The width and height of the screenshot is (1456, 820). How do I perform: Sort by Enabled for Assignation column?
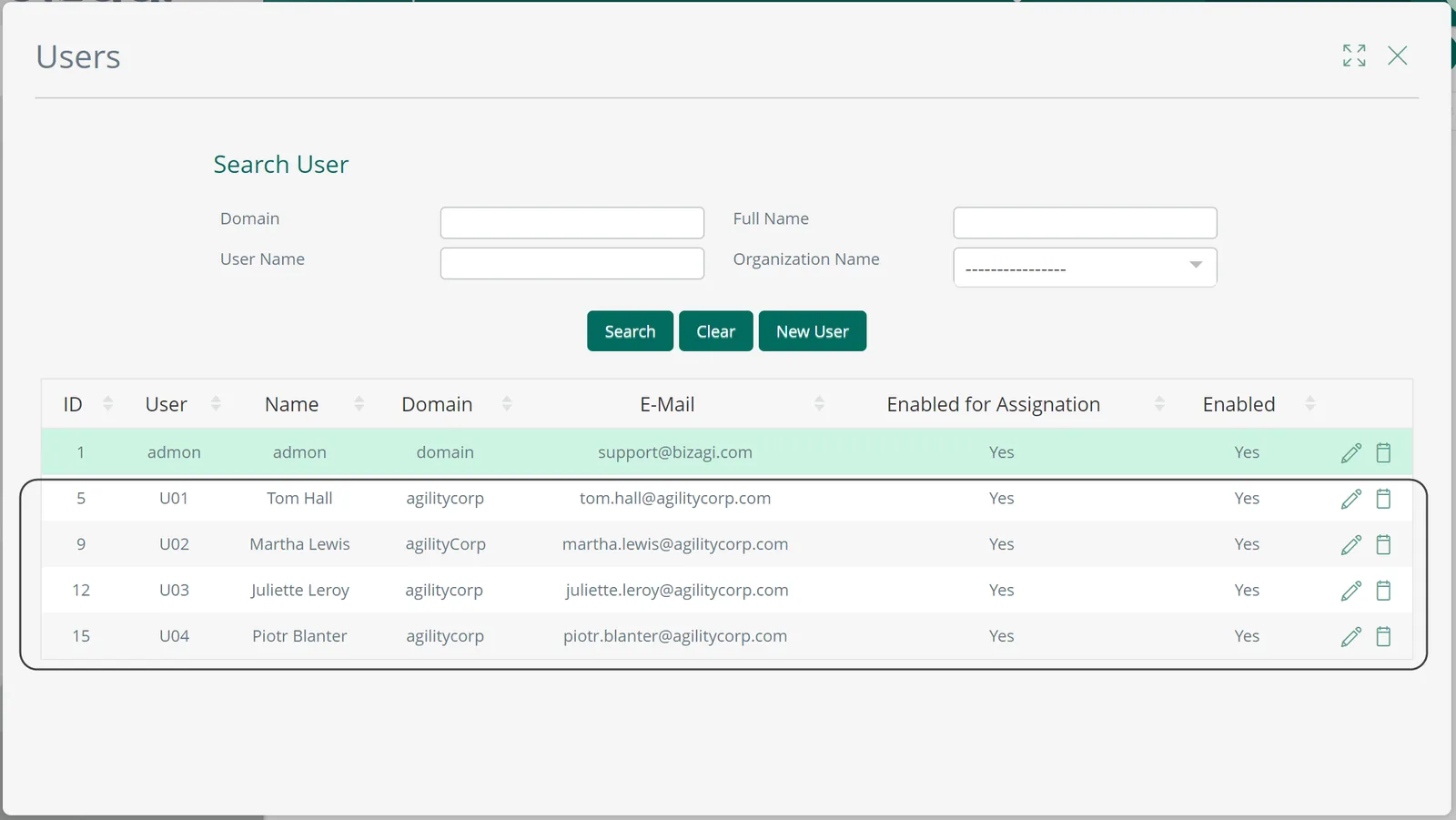[x=1159, y=403]
